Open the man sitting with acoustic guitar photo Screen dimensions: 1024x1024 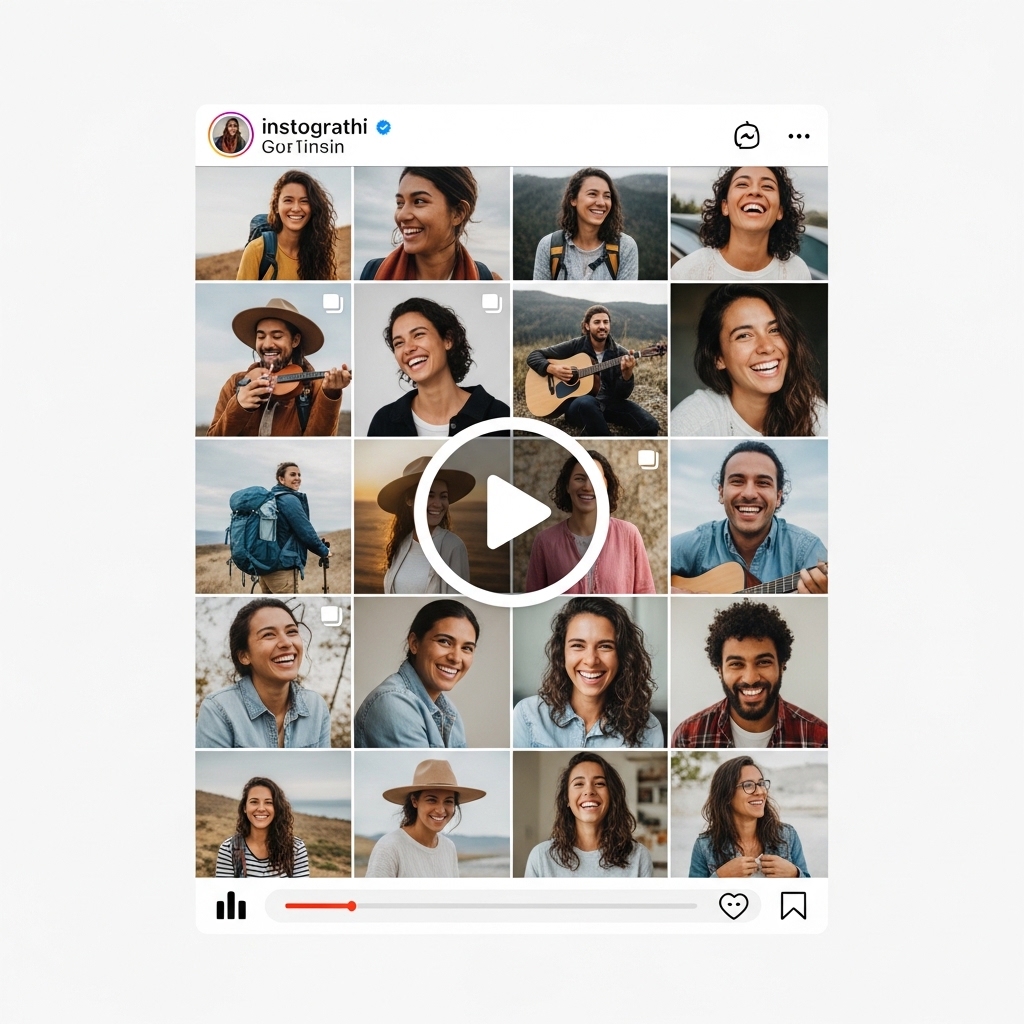(x=590, y=360)
